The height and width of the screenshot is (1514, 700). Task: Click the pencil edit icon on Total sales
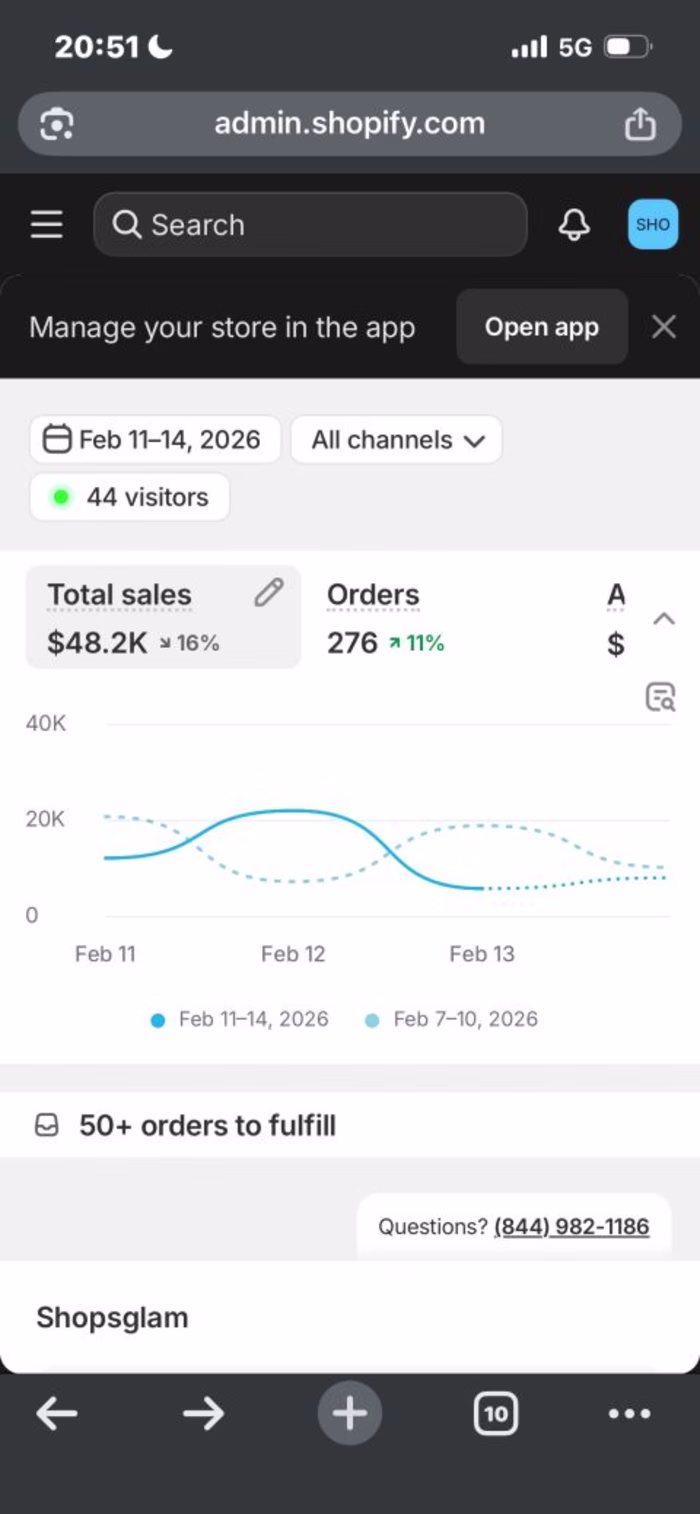click(x=268, y=593)
